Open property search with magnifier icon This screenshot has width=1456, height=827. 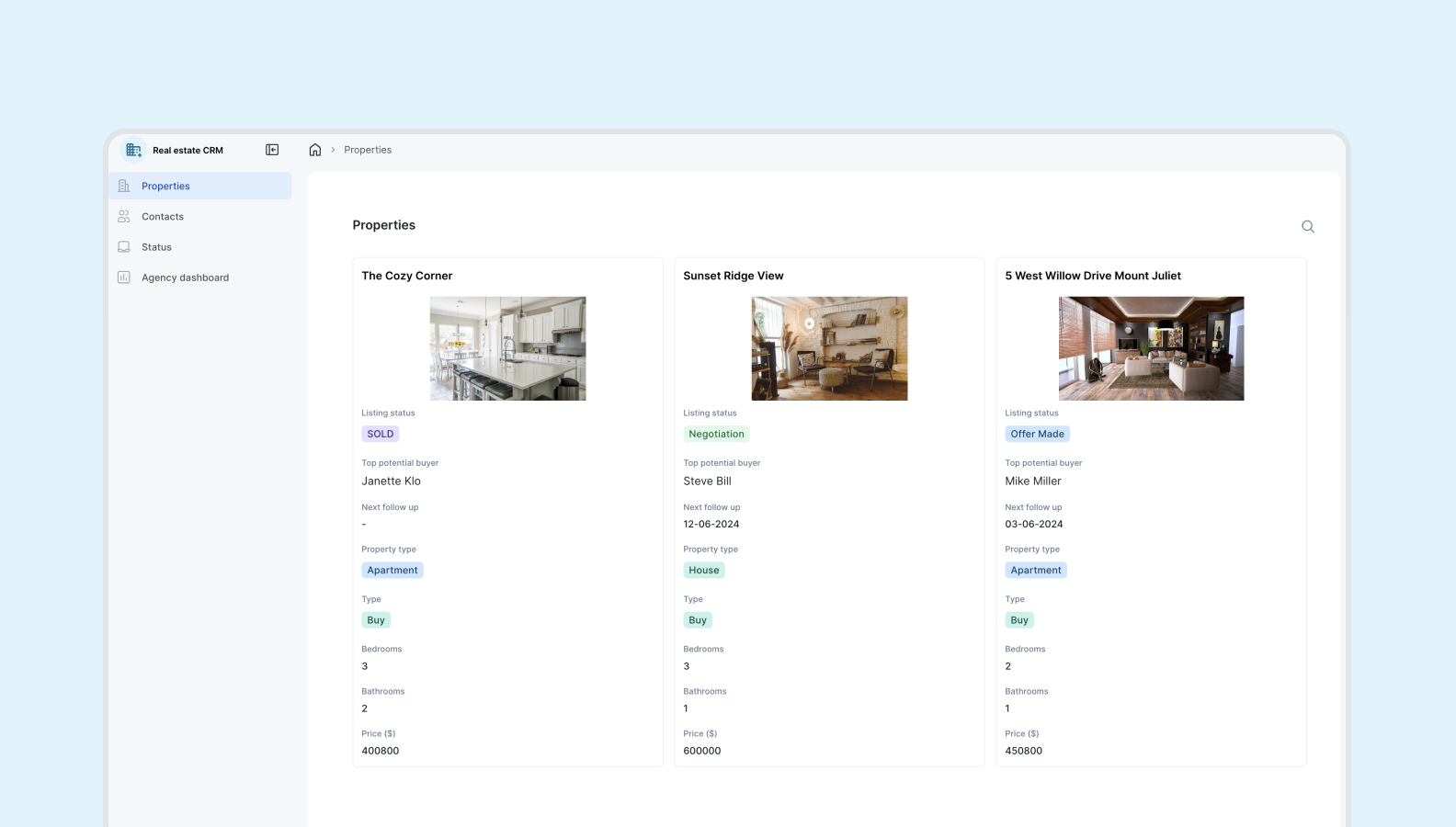click(1308, 226)
